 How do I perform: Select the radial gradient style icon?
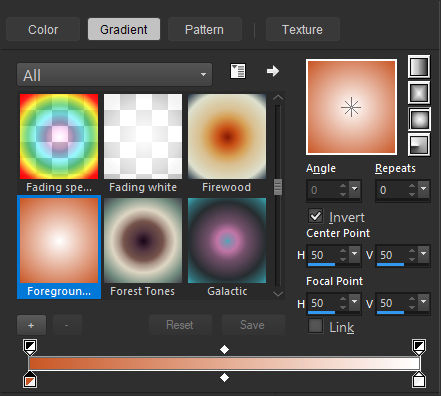[419, 145]
